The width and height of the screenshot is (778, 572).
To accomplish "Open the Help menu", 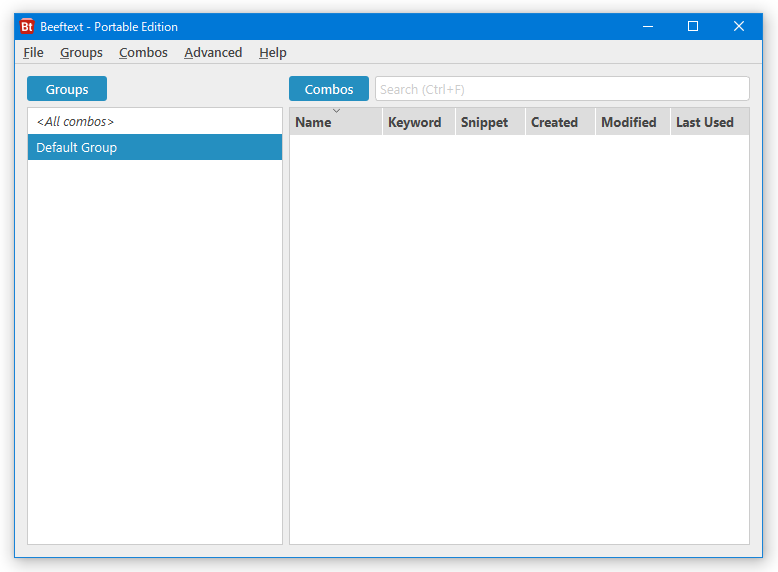I will [x=273, y=53].
